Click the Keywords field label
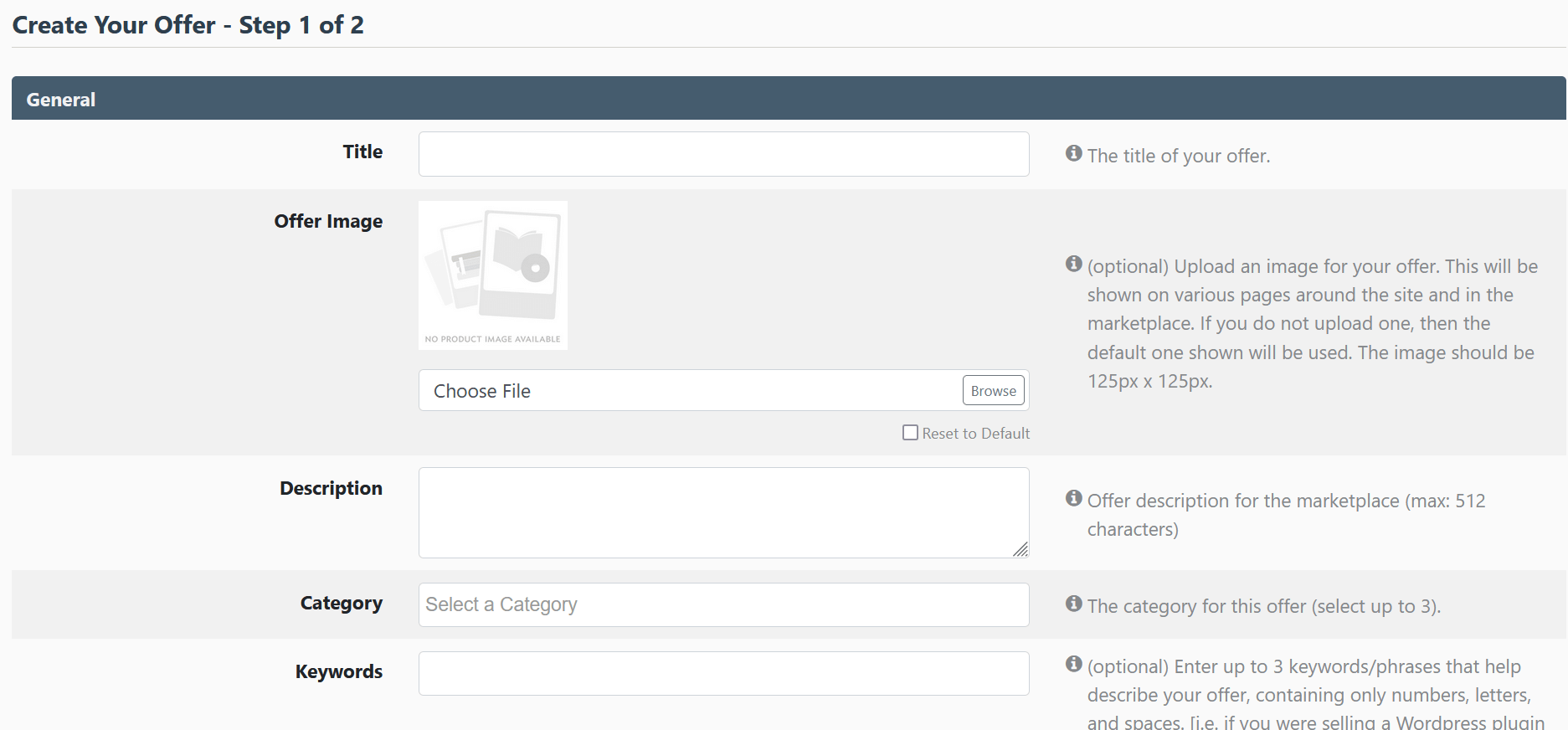The image size is (1568, 730). pos(338,671)
